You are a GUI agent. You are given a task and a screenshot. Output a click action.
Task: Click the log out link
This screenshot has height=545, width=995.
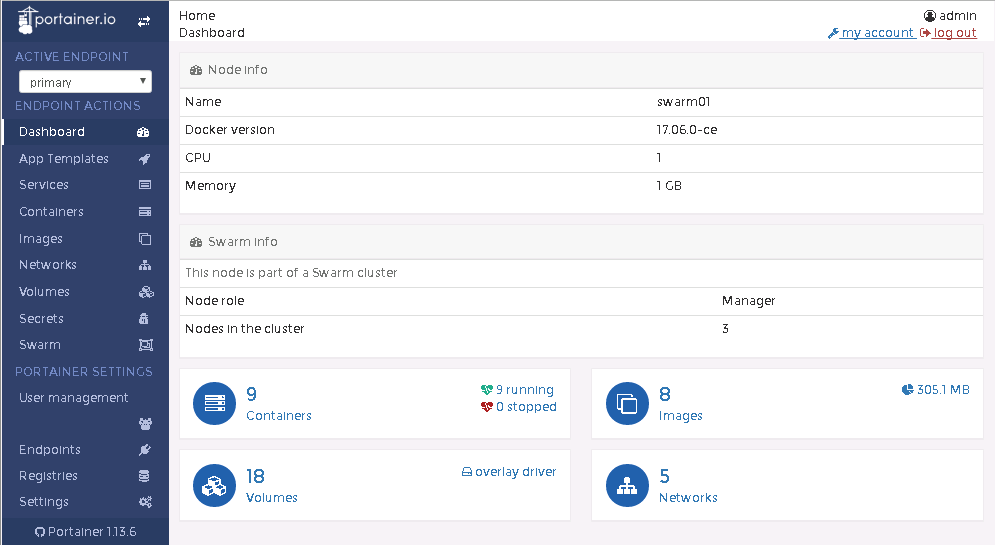point(954,32)
